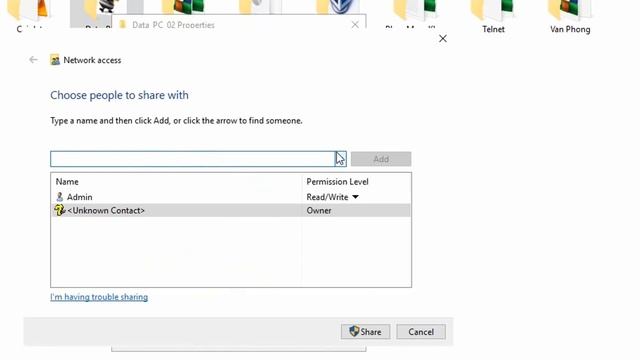
Task: Select the Van Phong folder in the background
Action: click(570, 17)
